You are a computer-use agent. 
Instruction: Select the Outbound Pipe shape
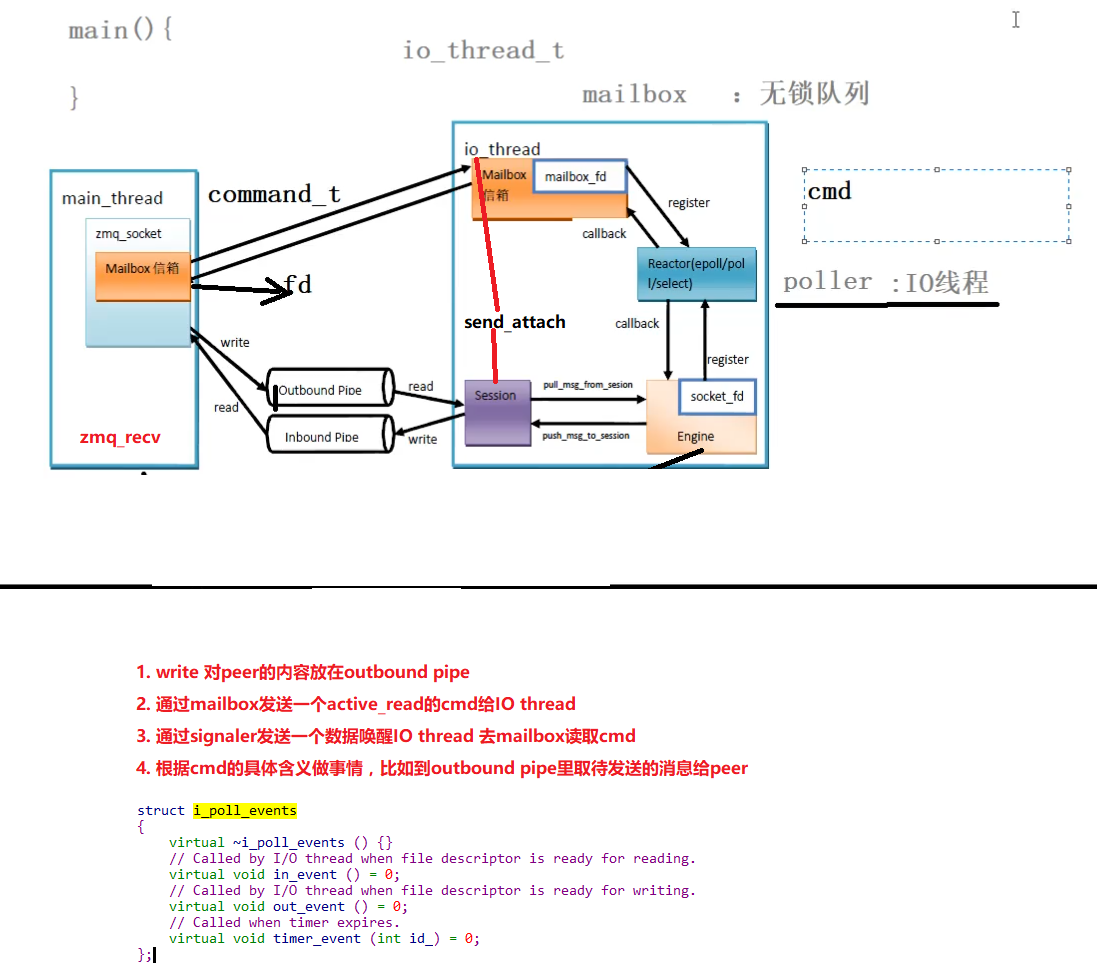click(329, 387)
